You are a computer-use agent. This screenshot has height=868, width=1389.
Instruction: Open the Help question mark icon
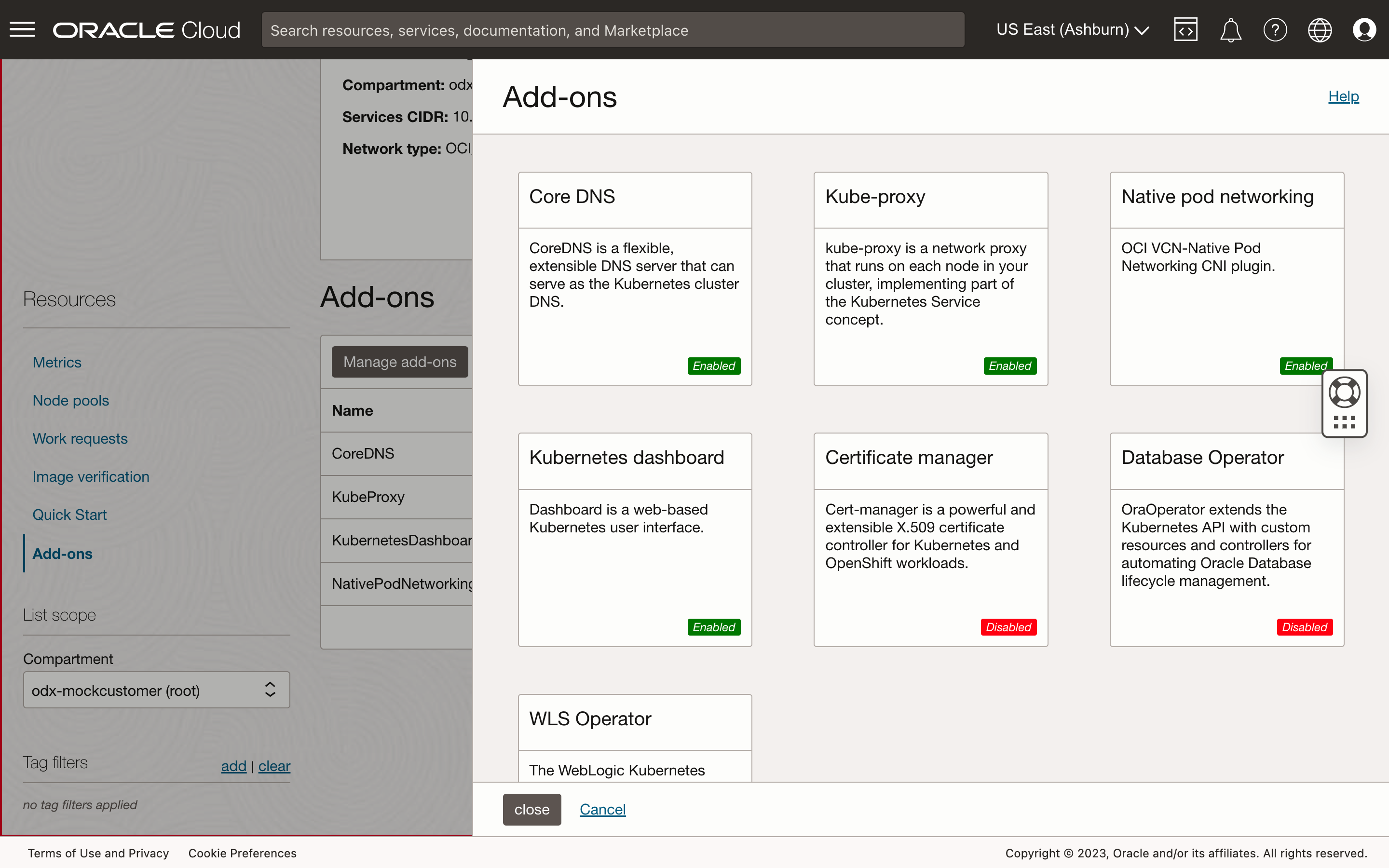(x=1275, y=29)
